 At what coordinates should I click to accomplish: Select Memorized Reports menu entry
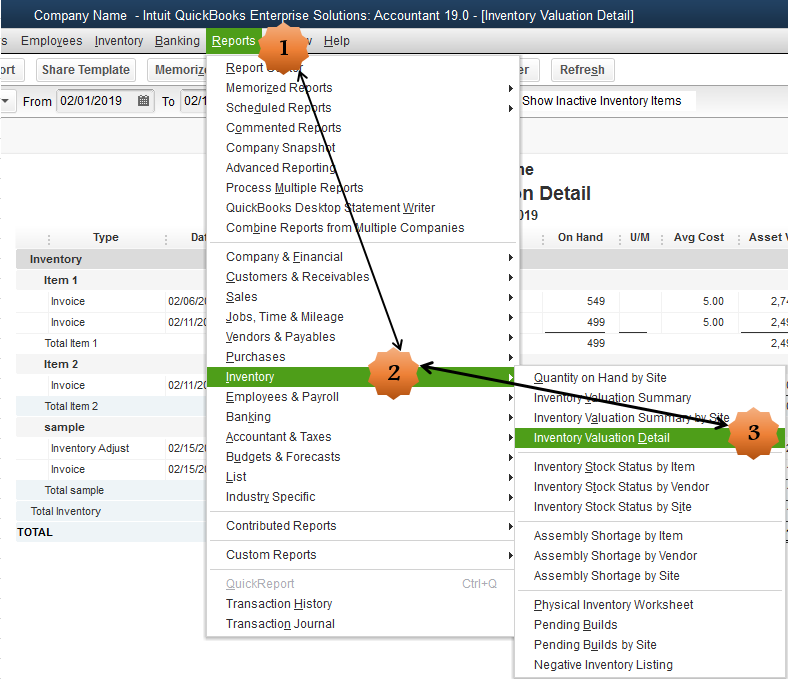click(362, 88)
